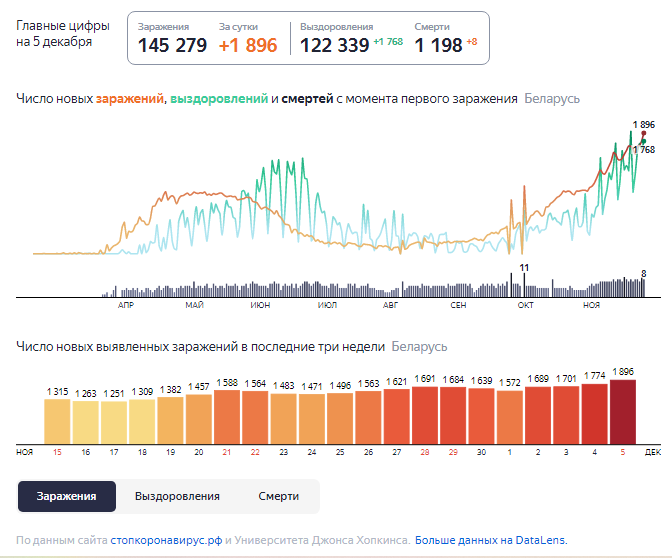Click the orange заражений legend word

click(131, 99)
